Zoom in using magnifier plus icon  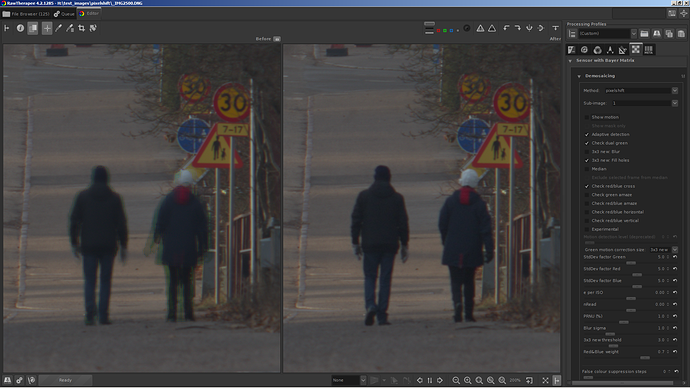pyautogui.click(x=467, y=381)
